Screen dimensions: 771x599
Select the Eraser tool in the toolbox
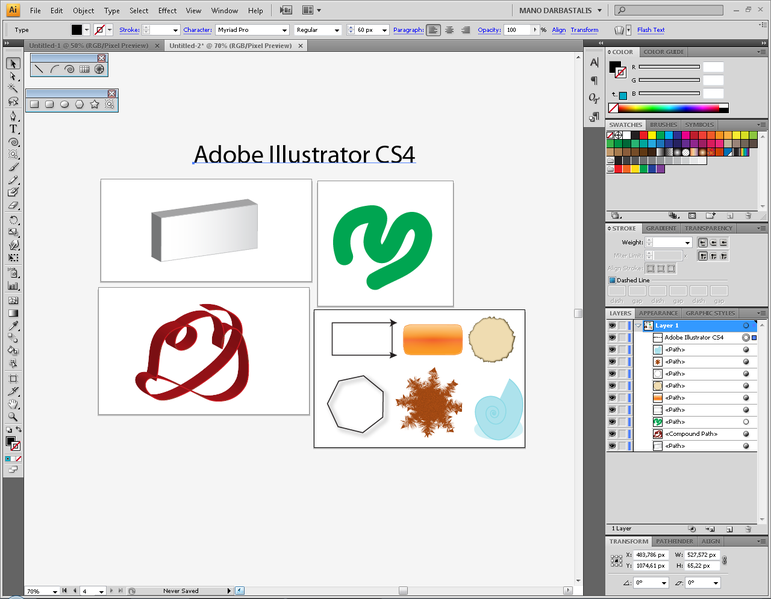14,206
